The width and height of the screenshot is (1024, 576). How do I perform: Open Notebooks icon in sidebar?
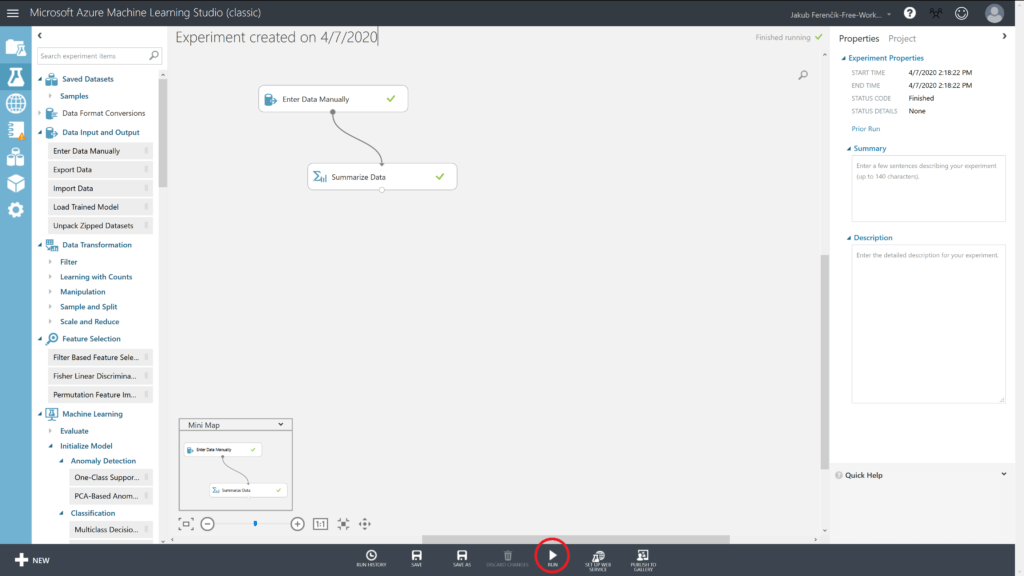coord(16,131)
